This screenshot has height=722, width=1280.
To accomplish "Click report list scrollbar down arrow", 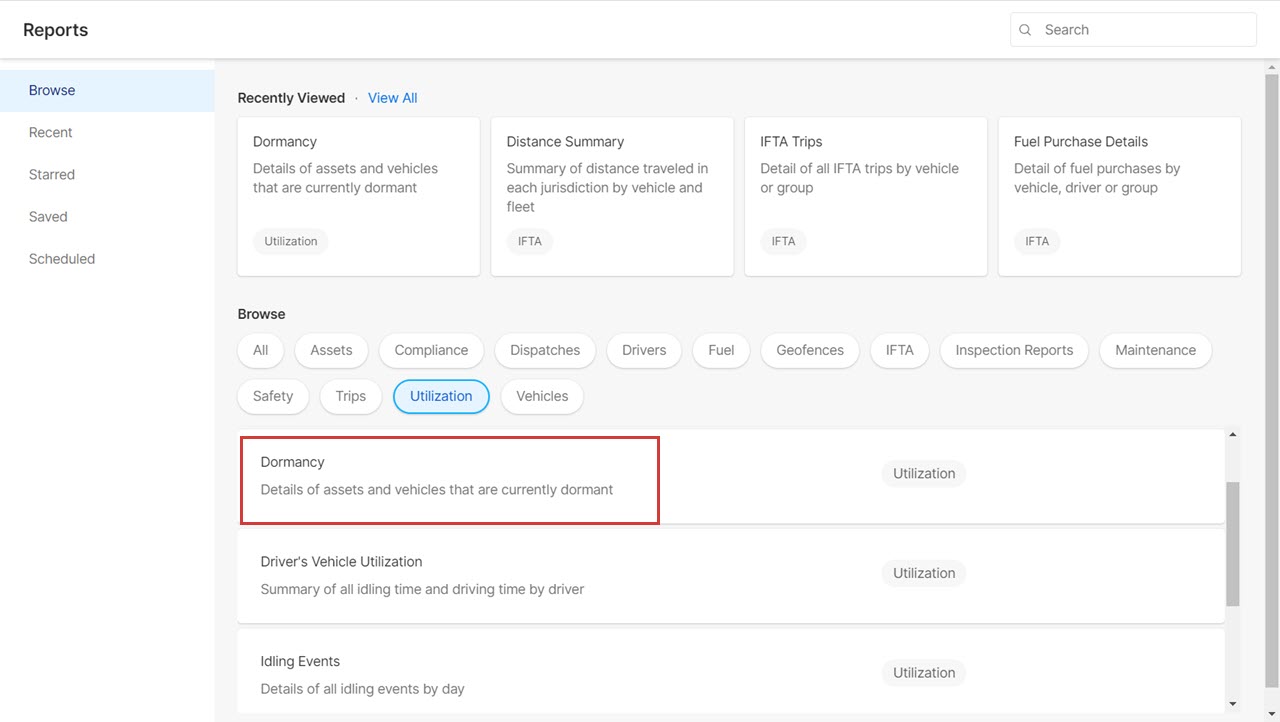I will [x=1233, y=704].
